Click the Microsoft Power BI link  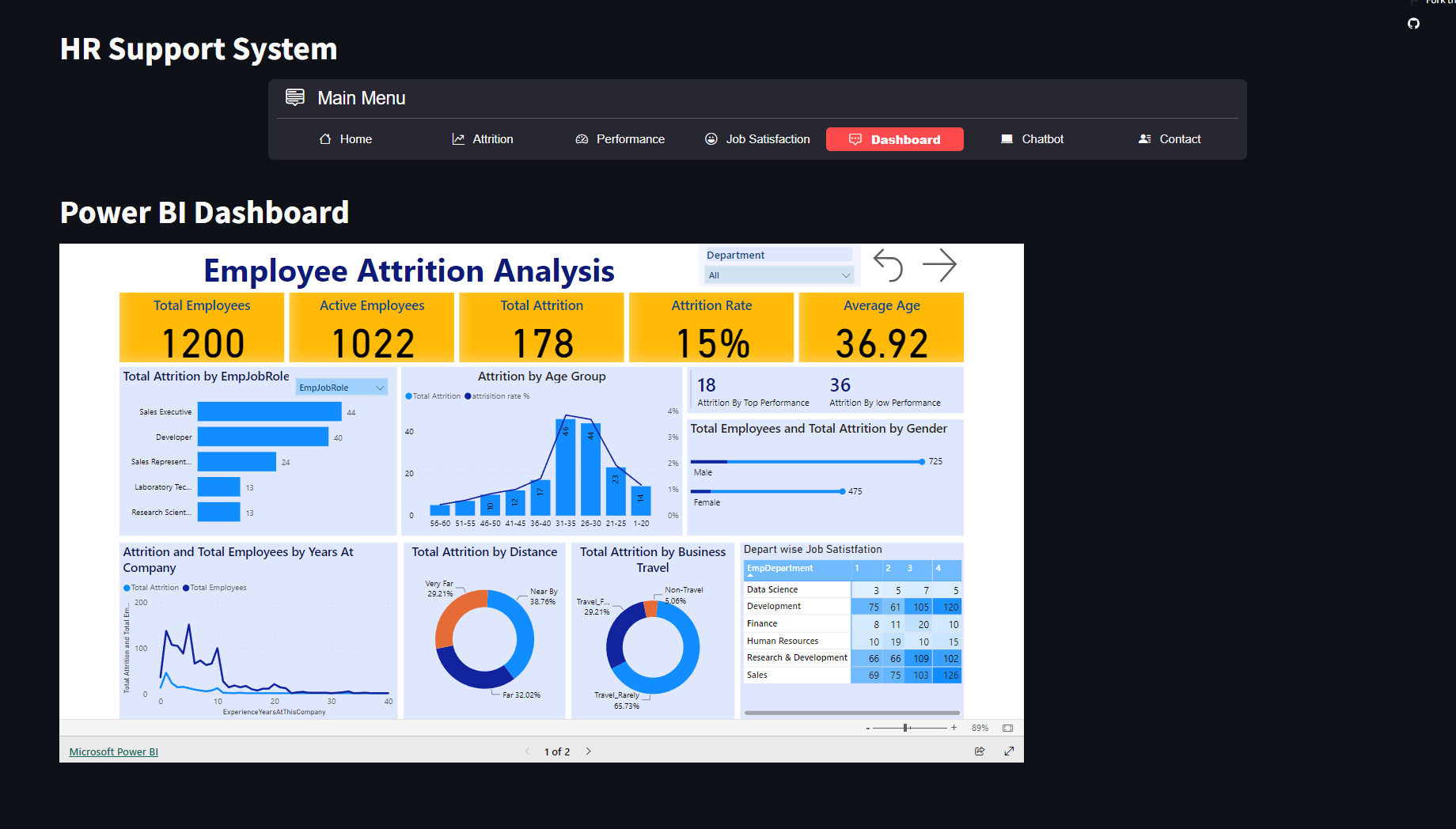(113, 751)
